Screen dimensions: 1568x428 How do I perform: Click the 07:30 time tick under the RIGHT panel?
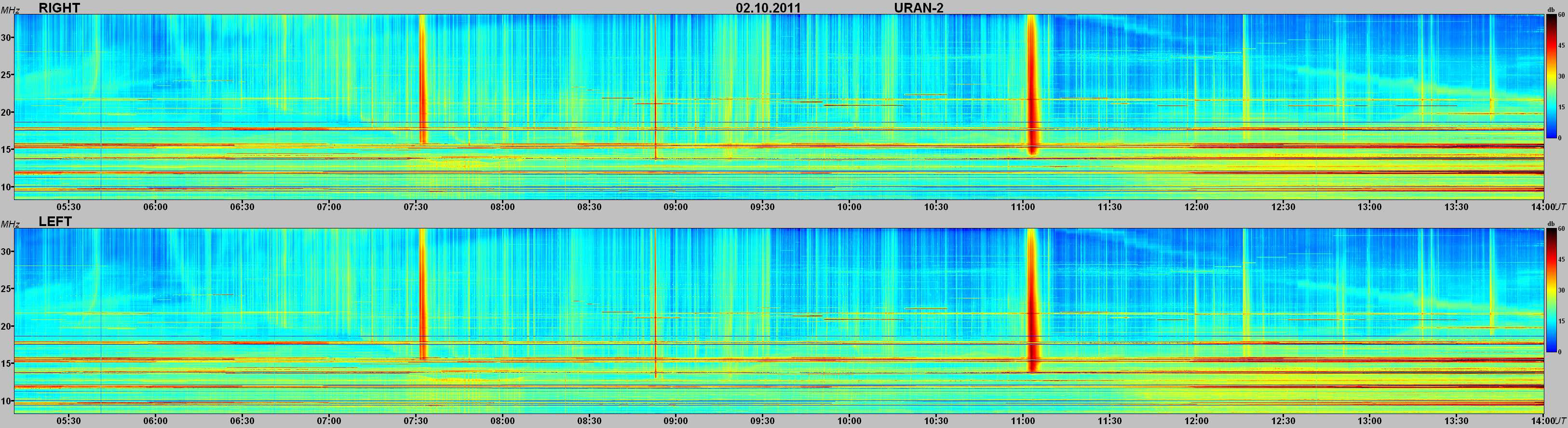point(416,207)
